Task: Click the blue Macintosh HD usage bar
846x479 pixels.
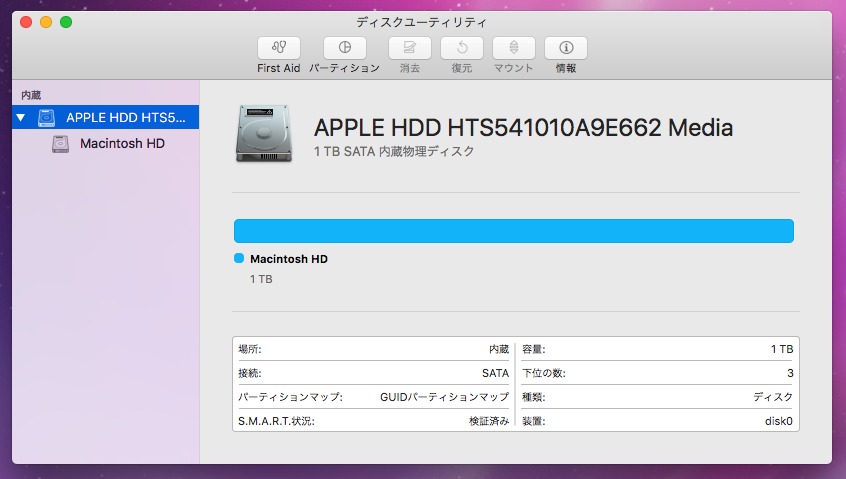Action: coord(514,231)
